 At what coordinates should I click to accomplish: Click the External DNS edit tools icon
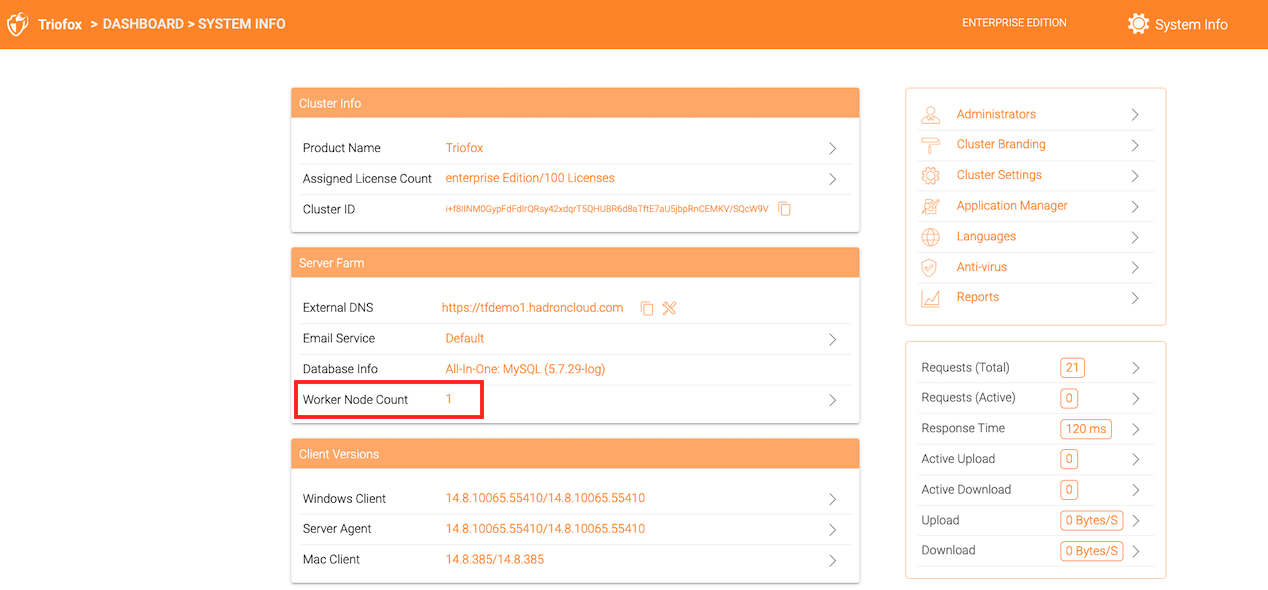(x=670, y=308)
